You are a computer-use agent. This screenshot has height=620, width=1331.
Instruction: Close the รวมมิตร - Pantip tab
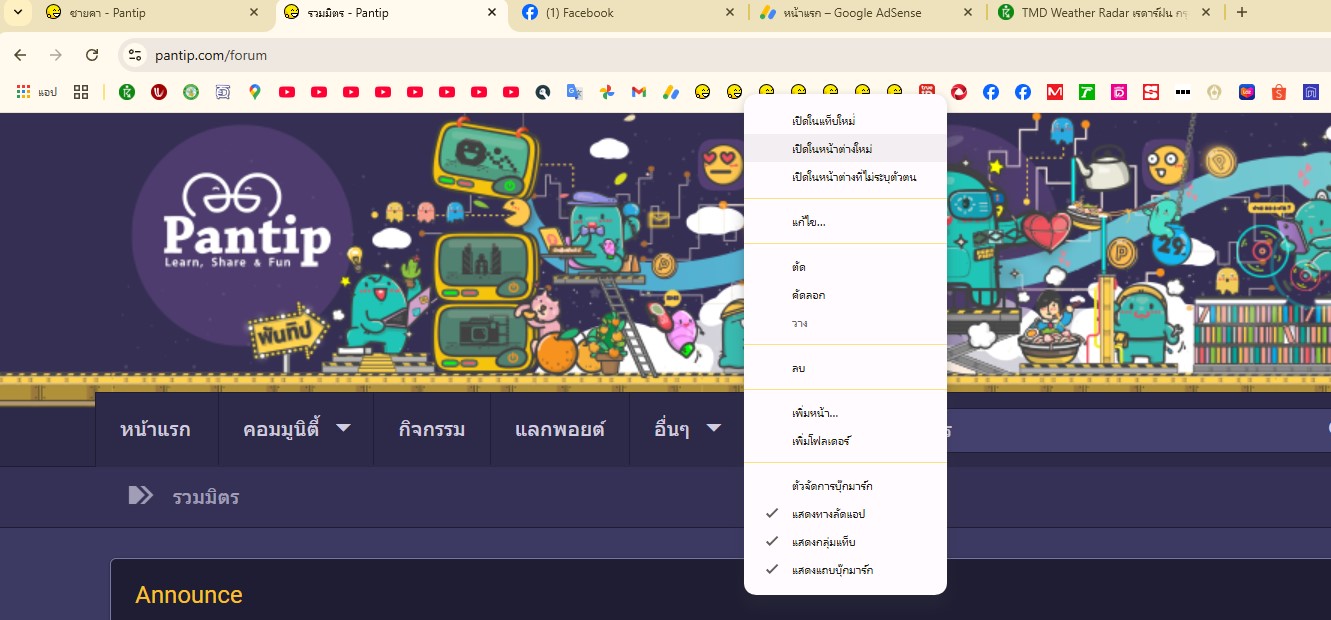[491, 13]
